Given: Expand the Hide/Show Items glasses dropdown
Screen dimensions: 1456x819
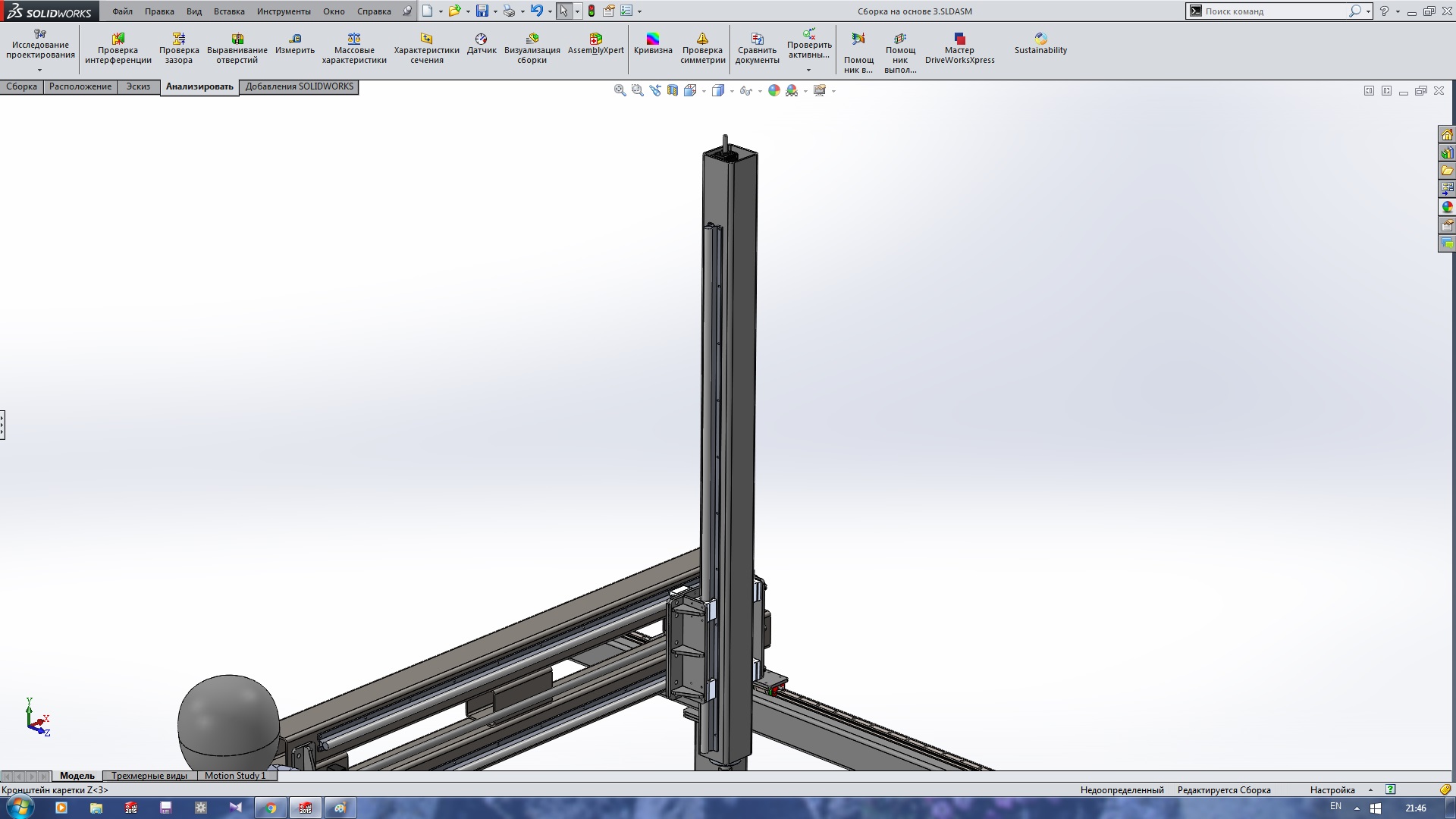Looking at the screenshot, I should click(x=760, y=92).
